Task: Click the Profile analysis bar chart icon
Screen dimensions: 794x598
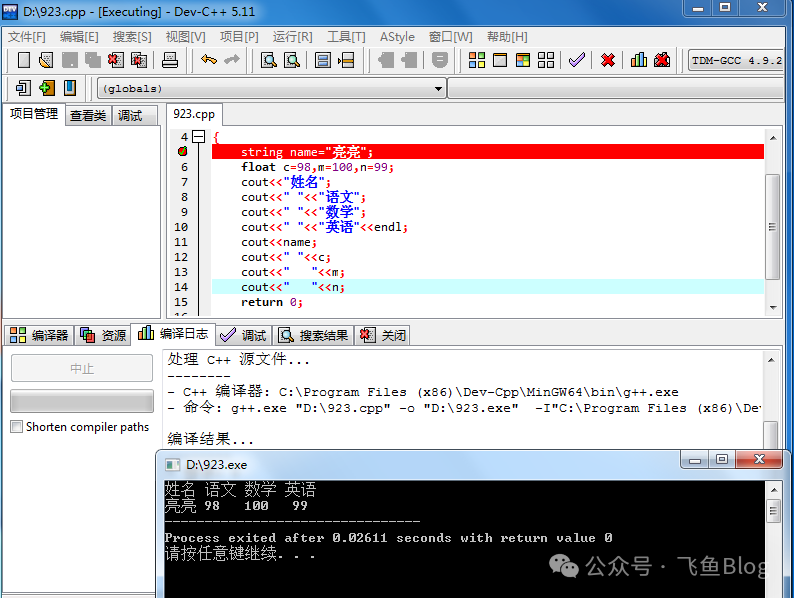Action: coord(639,60)
